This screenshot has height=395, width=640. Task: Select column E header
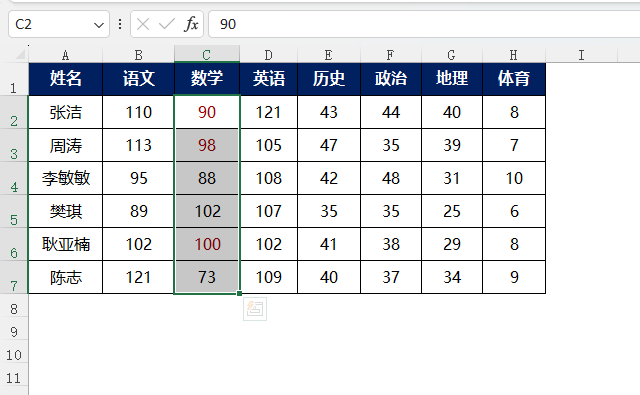click(x=329, y=54)
